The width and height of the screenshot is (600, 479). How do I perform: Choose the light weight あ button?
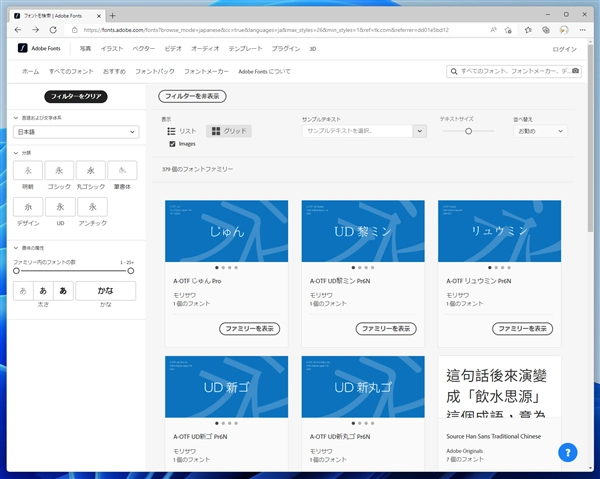(23, 291)
